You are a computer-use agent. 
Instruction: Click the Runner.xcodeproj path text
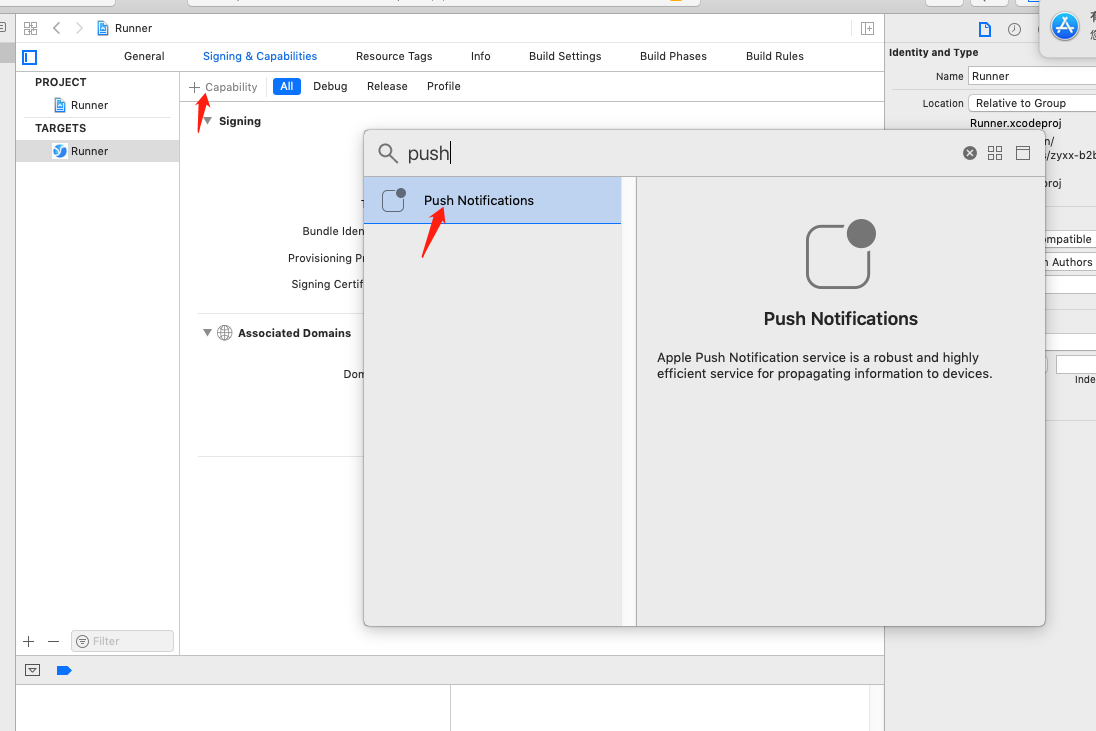tap(1016, 123)
